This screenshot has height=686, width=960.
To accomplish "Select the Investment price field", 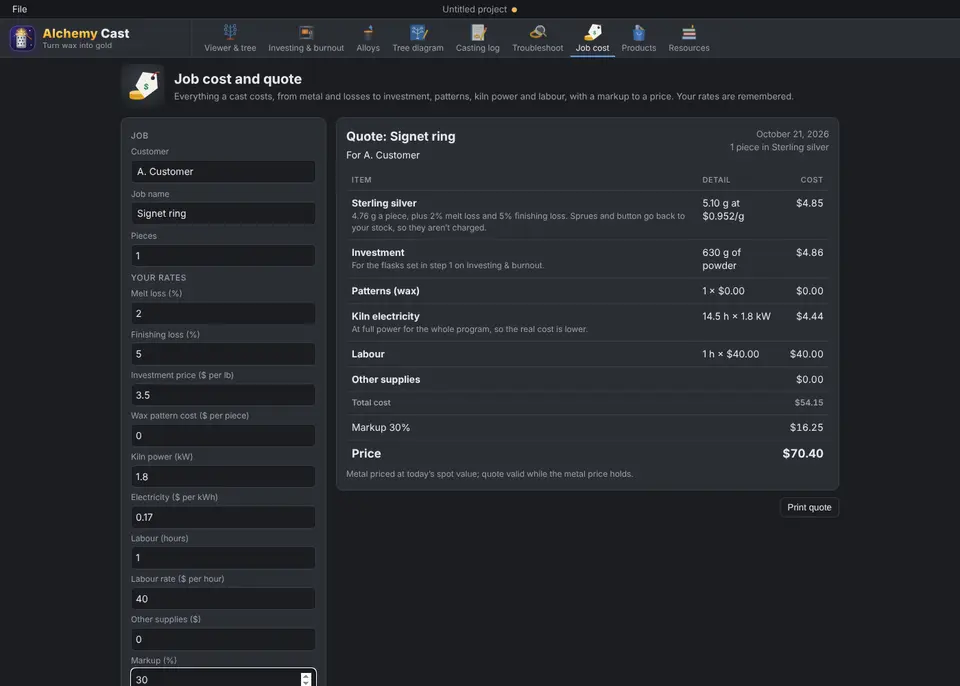I will (223, 395).
